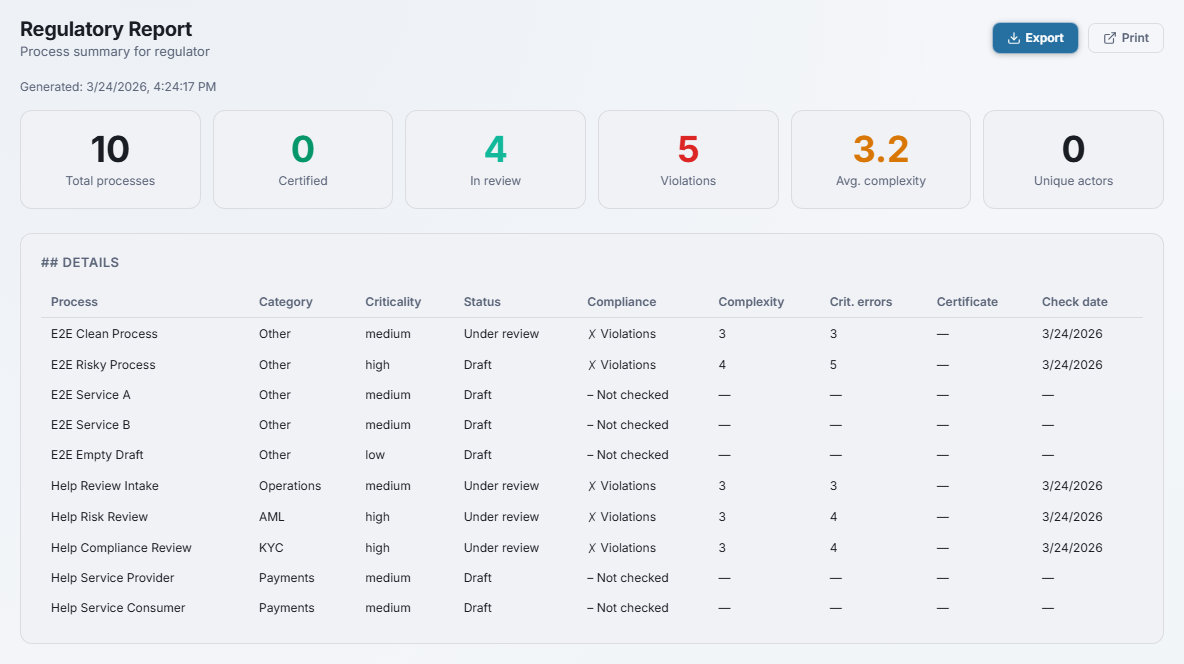Click the download icon in Export

(1013, 38)
